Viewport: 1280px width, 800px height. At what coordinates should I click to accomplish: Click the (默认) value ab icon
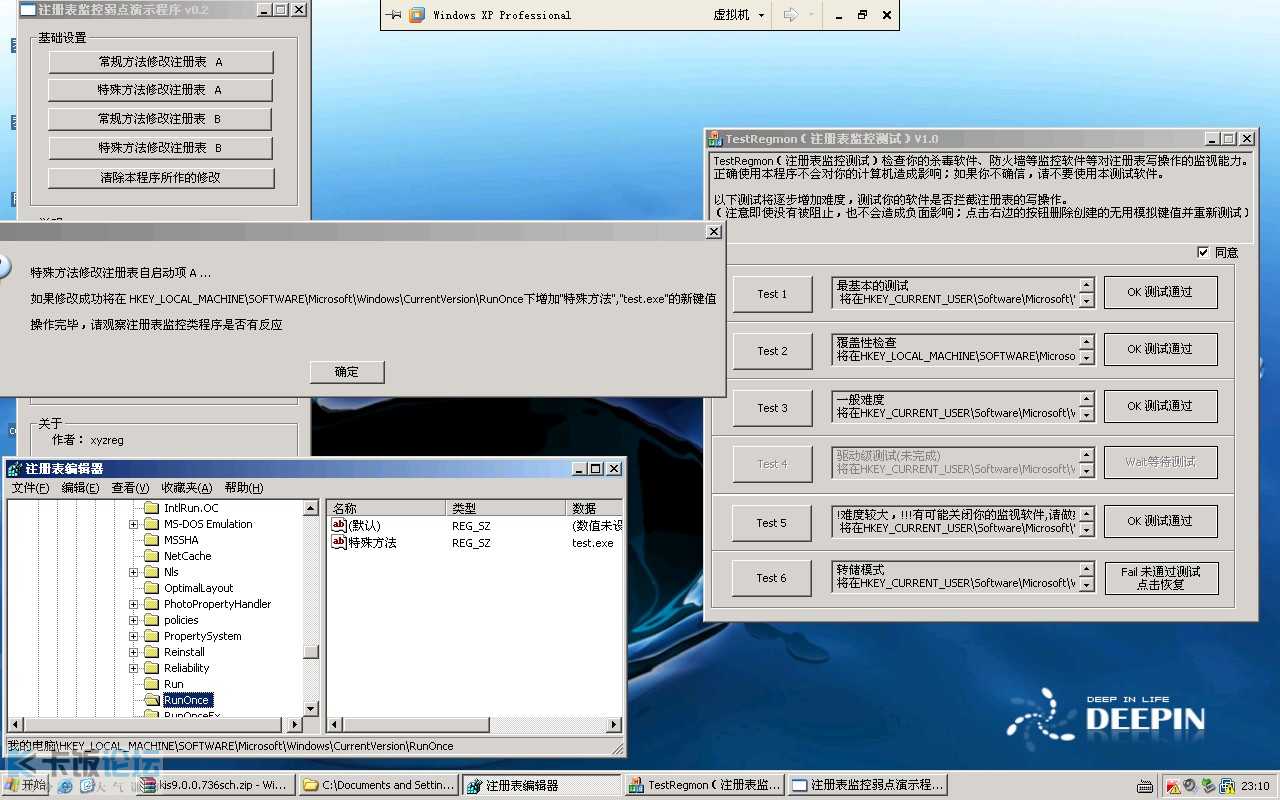point(338,526)
